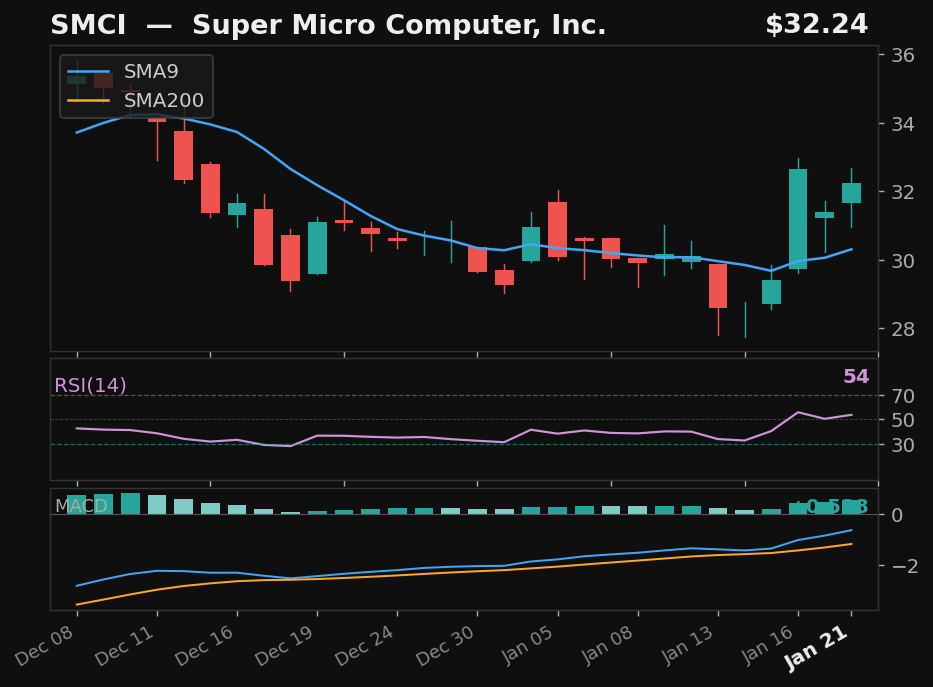Click the 32 price axis tick
Viewport: 933px width, 687px height.
tap(903, 192)
